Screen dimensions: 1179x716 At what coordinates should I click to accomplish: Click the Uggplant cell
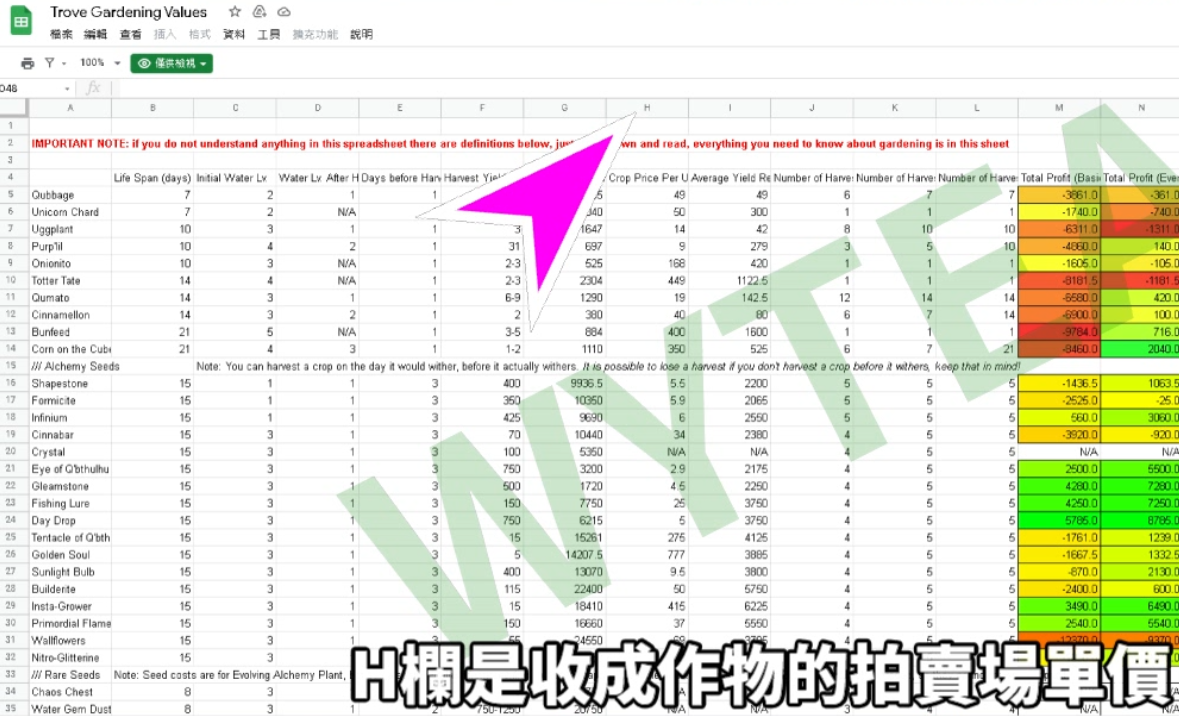70,229
